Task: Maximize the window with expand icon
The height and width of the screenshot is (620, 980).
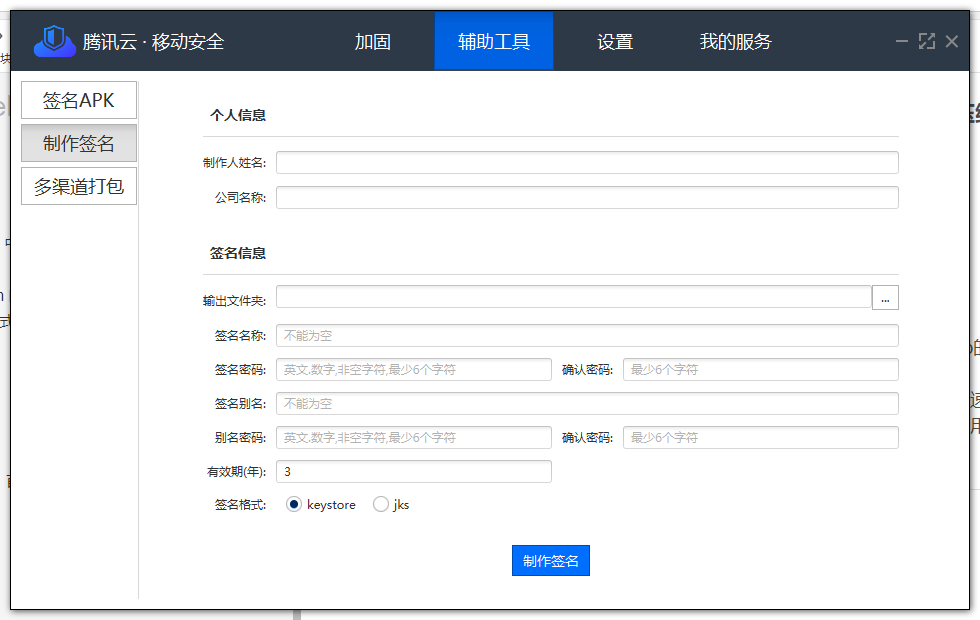Action: [x=927, y=41]
